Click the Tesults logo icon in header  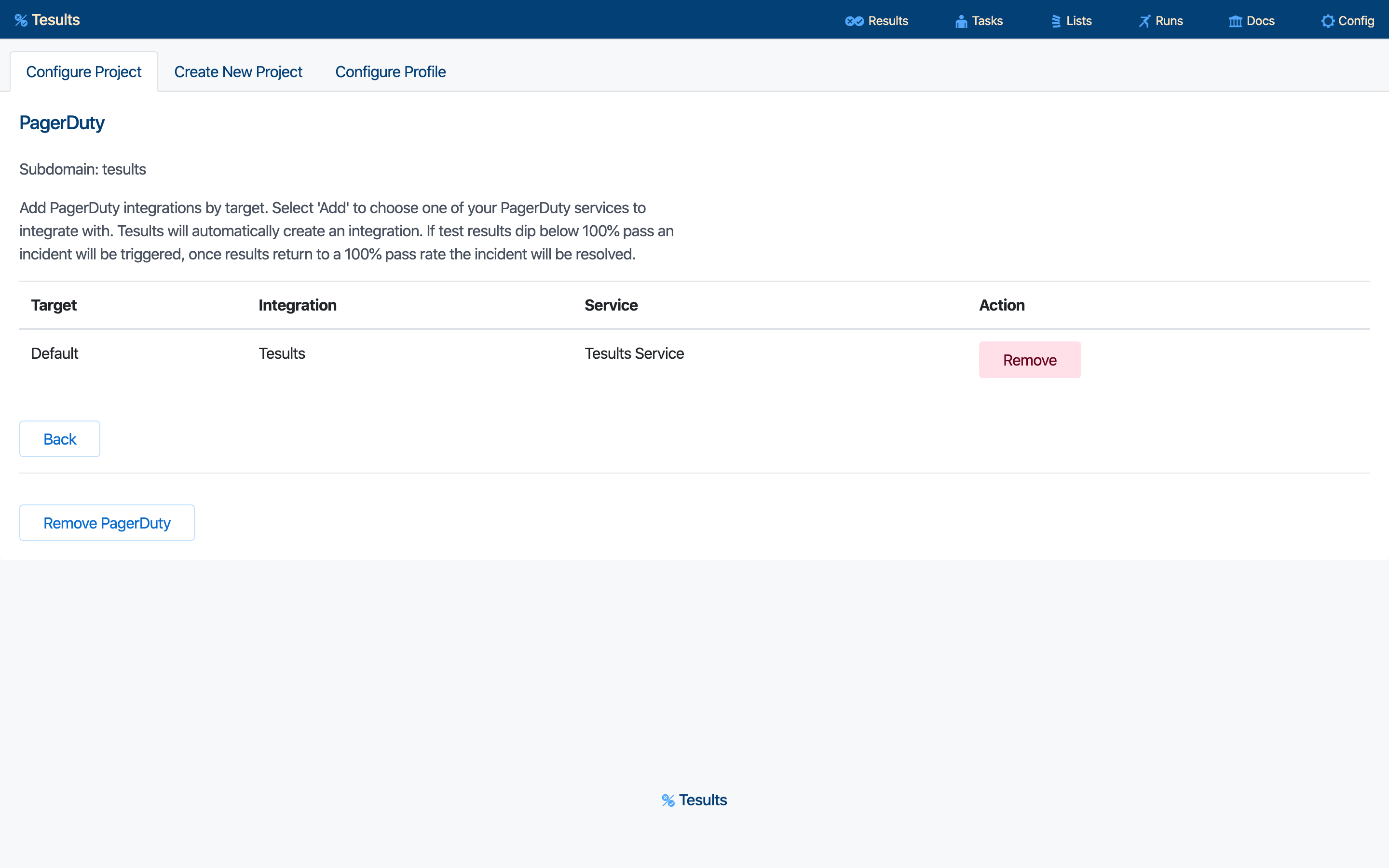click(21, 21)
